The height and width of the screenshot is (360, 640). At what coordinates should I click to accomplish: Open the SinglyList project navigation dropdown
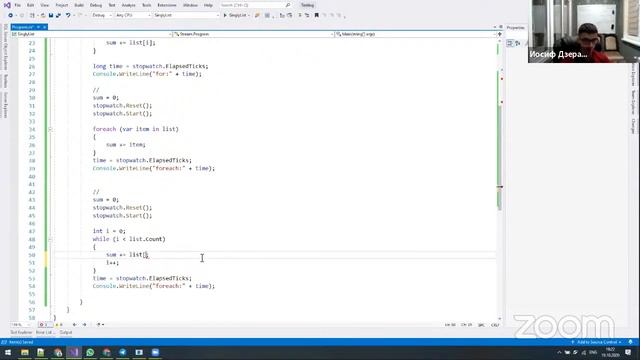coord(91,34)
